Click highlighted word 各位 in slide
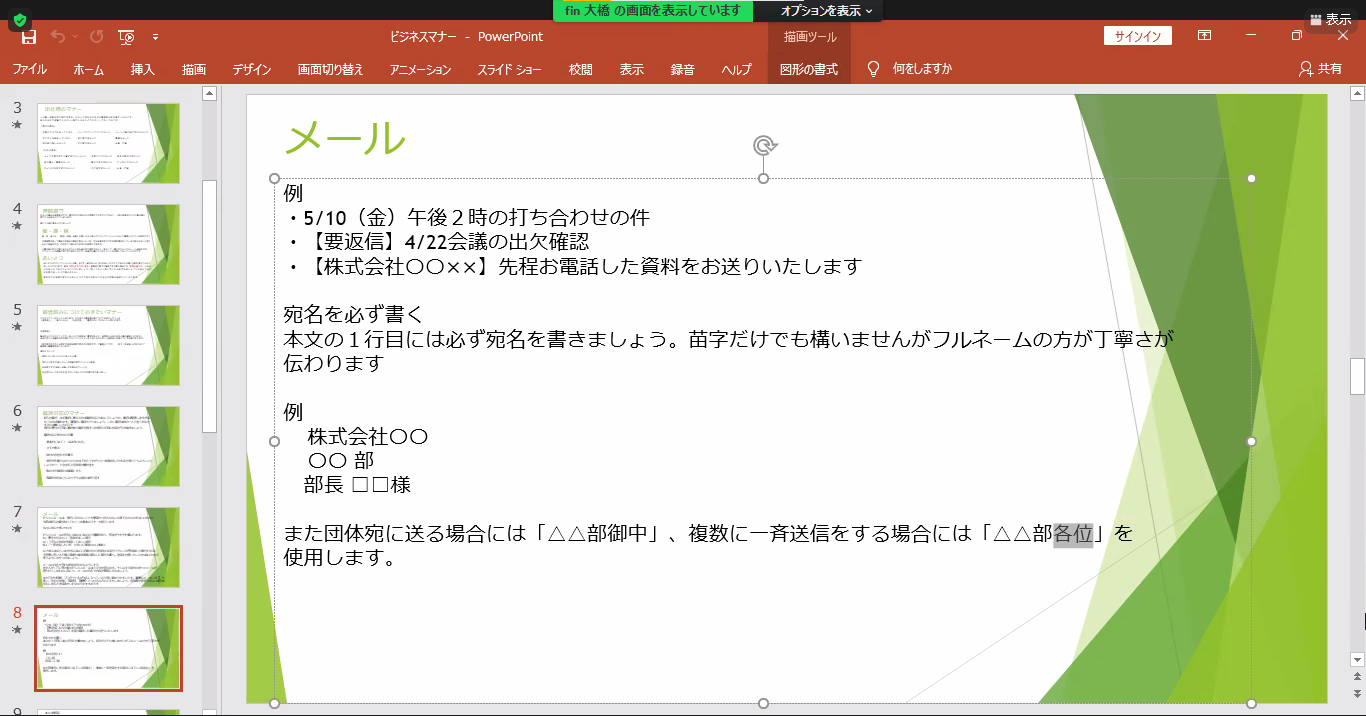This screenshot has width=1366, height=716. pos(1074,534)
